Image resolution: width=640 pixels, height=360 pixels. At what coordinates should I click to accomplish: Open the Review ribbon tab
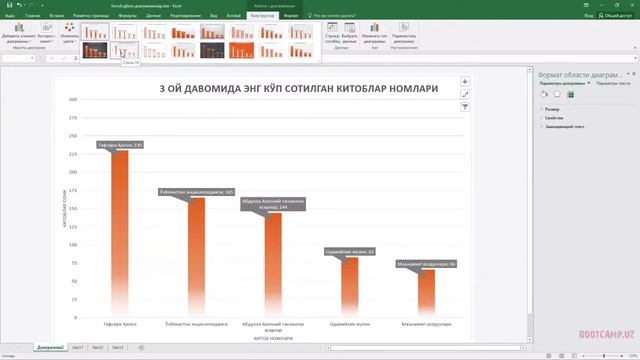click(185, 16)
